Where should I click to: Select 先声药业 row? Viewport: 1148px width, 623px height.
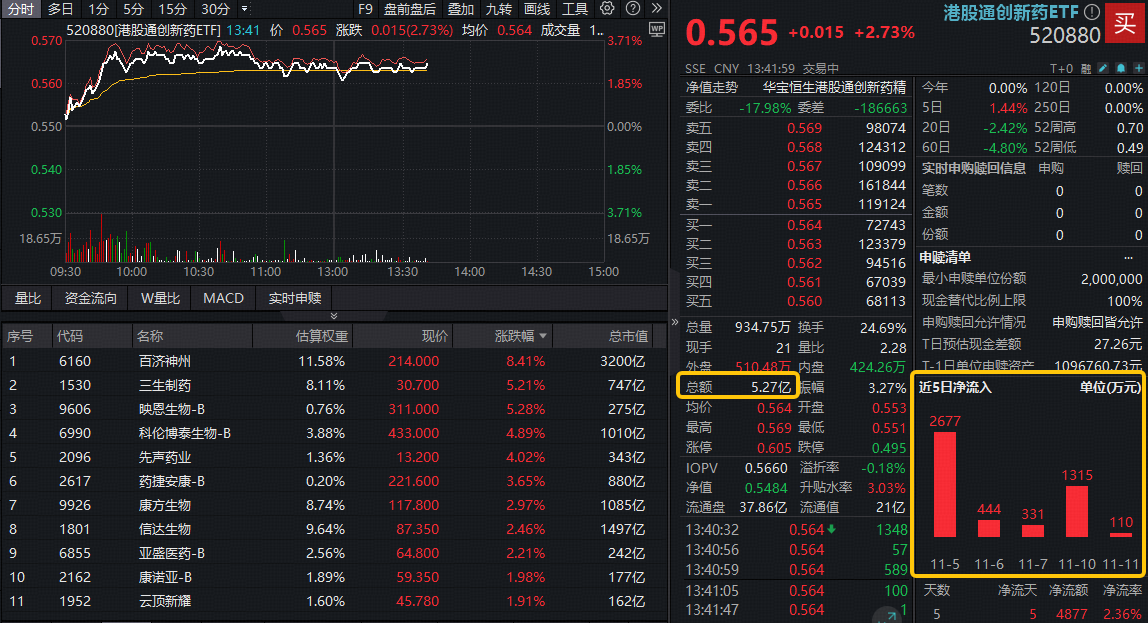[334, 457]
